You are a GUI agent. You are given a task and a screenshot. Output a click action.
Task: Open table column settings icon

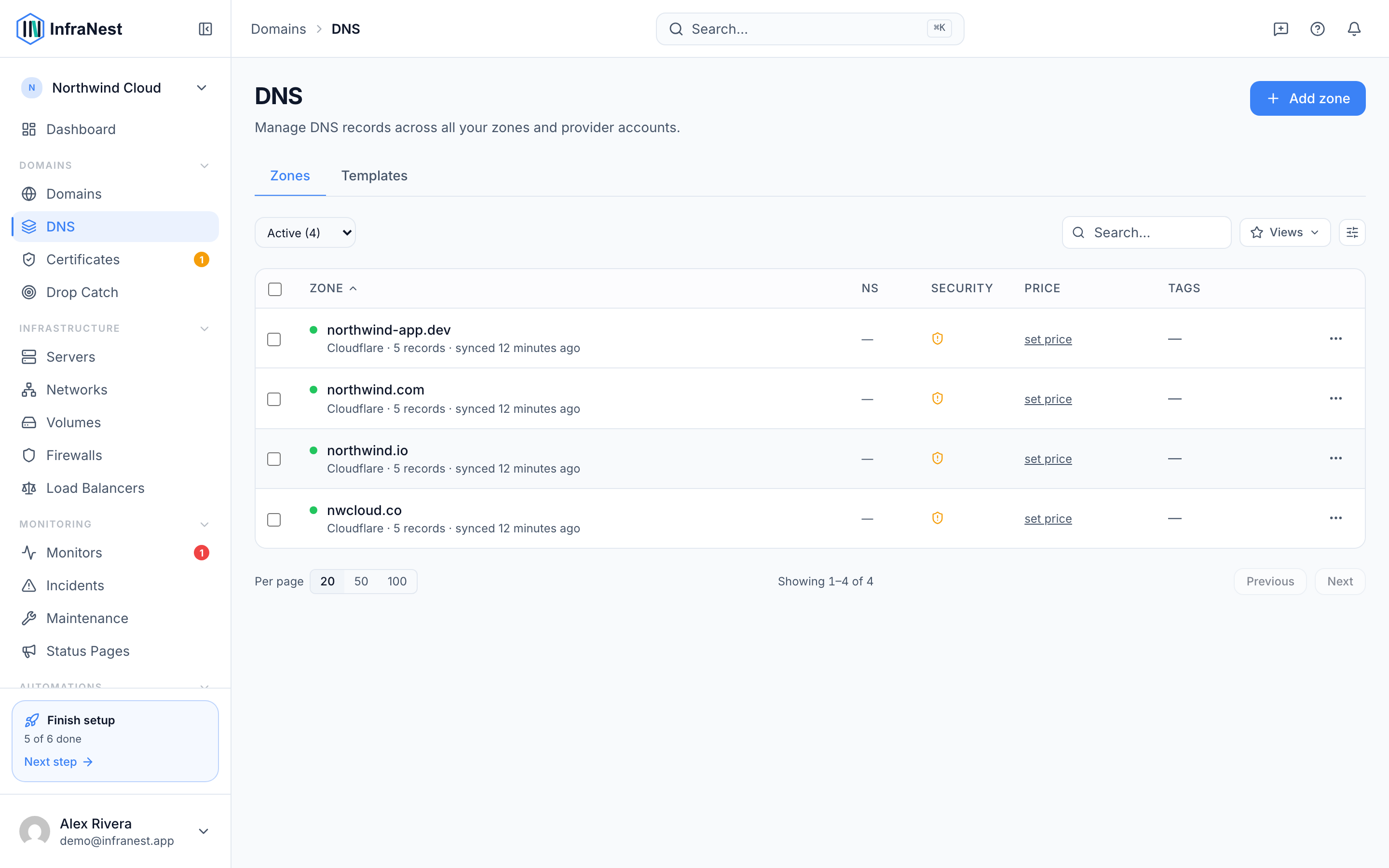[x=1352, y=232]
